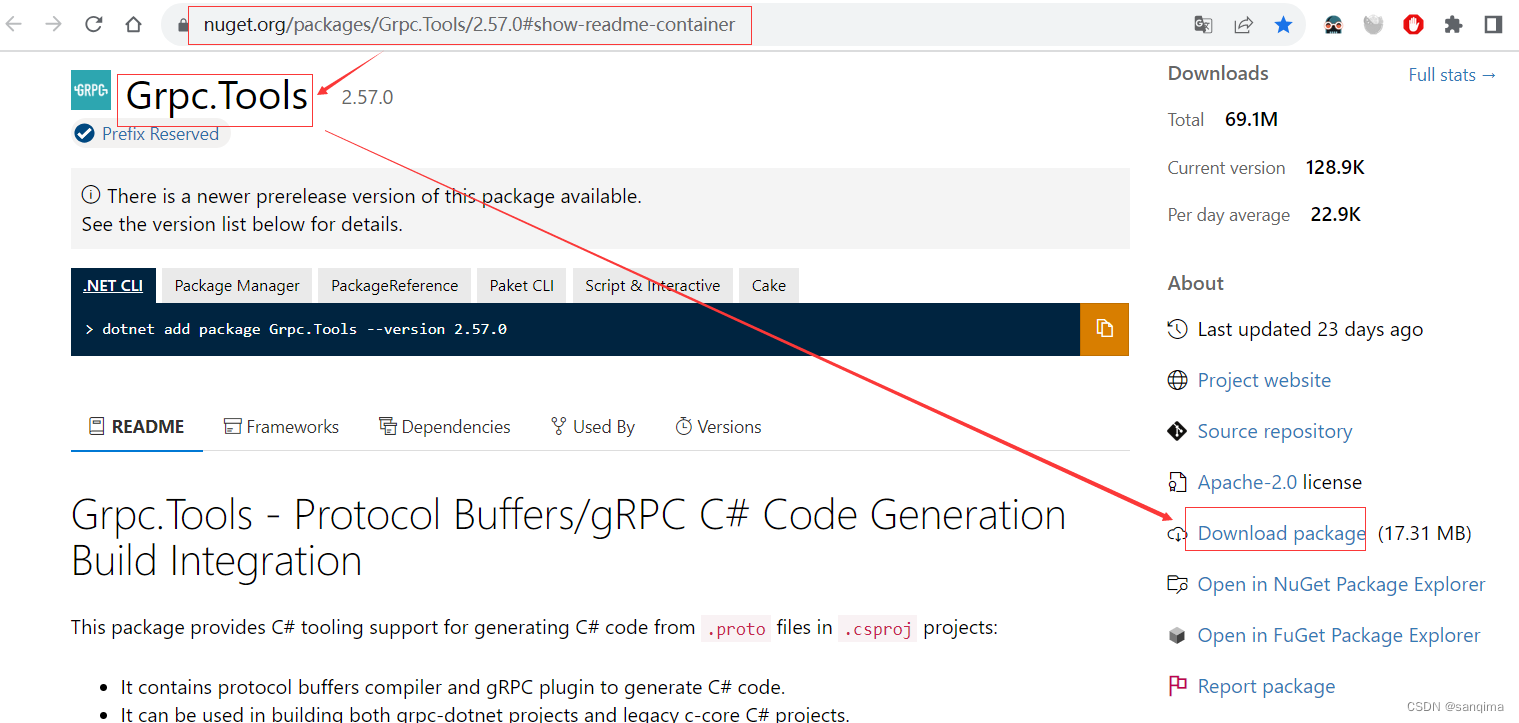
Task: Click the address bar lock icon
Action: [182, 24]
